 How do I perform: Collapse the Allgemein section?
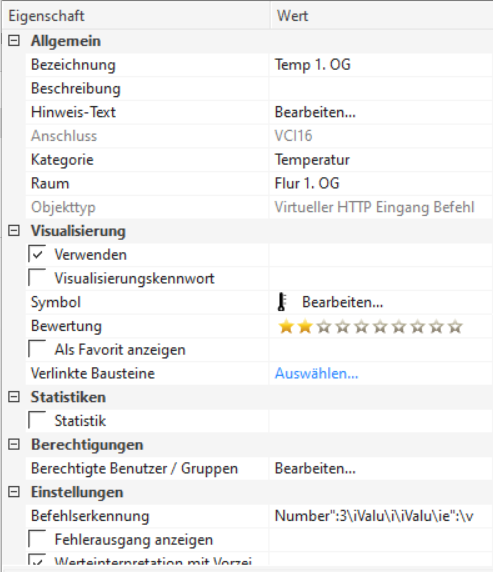coord(14,40)
